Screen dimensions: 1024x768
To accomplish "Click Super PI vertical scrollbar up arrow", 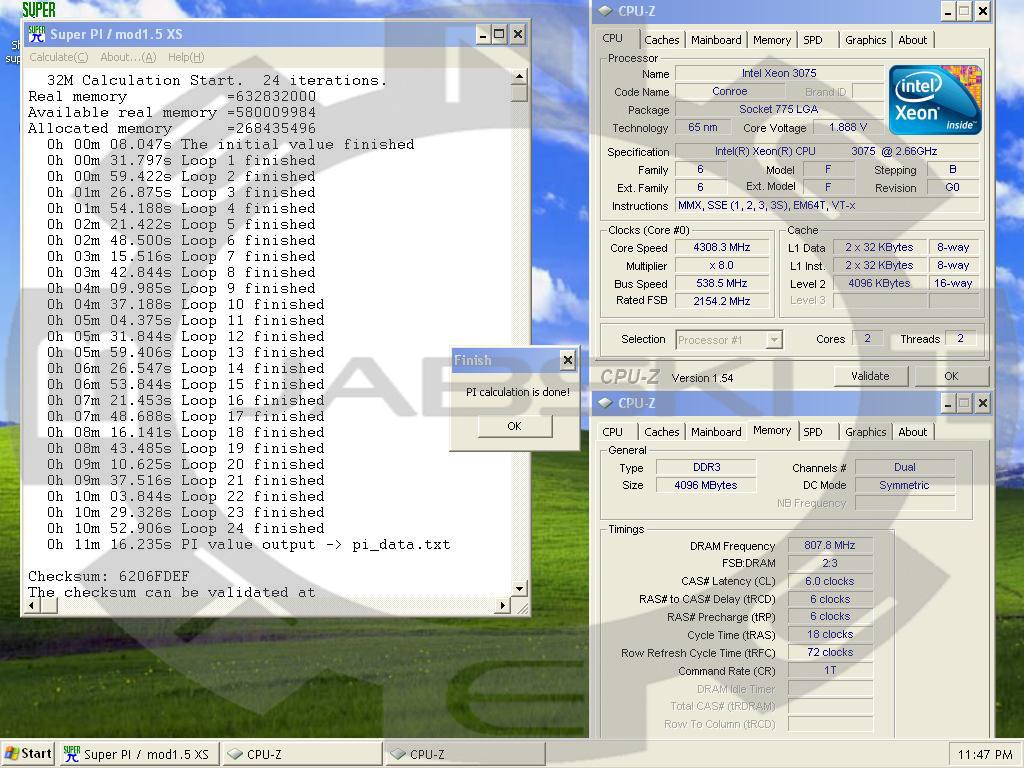I will point(519,77).
